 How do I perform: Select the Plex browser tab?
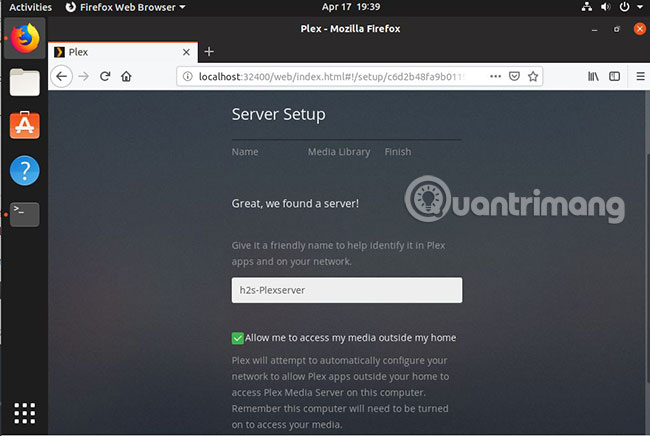123,52
